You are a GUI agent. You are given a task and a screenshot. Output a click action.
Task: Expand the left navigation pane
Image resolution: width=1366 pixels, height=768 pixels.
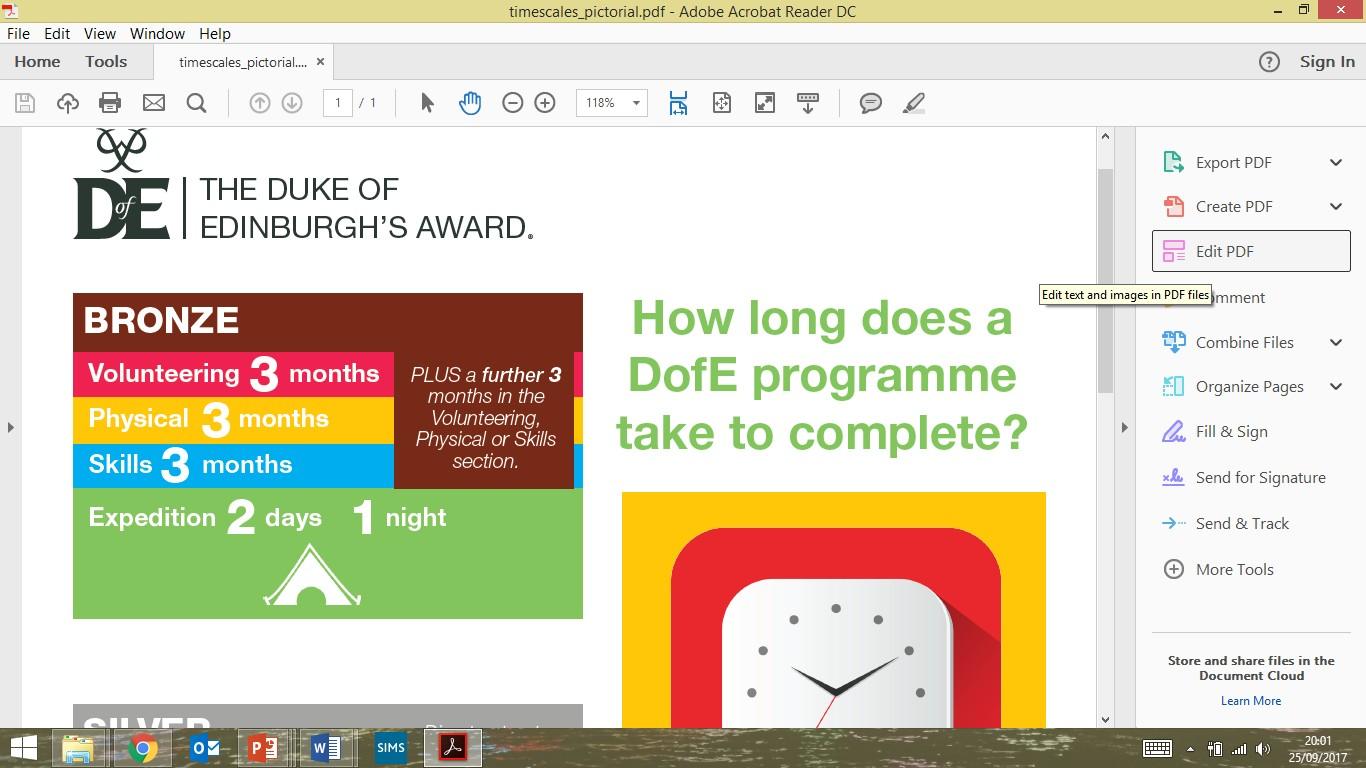point(11,427)
